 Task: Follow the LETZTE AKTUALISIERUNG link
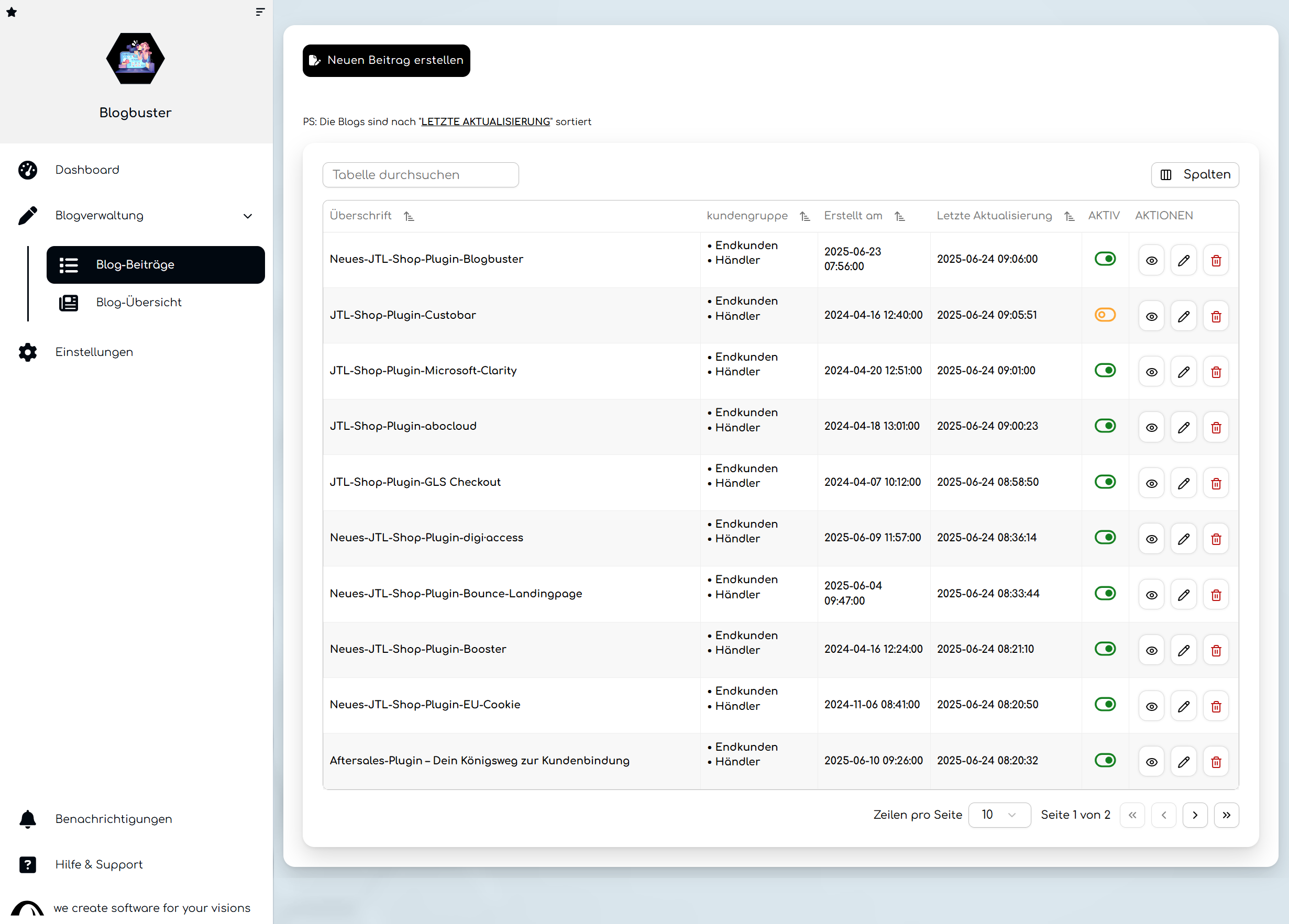486,121
